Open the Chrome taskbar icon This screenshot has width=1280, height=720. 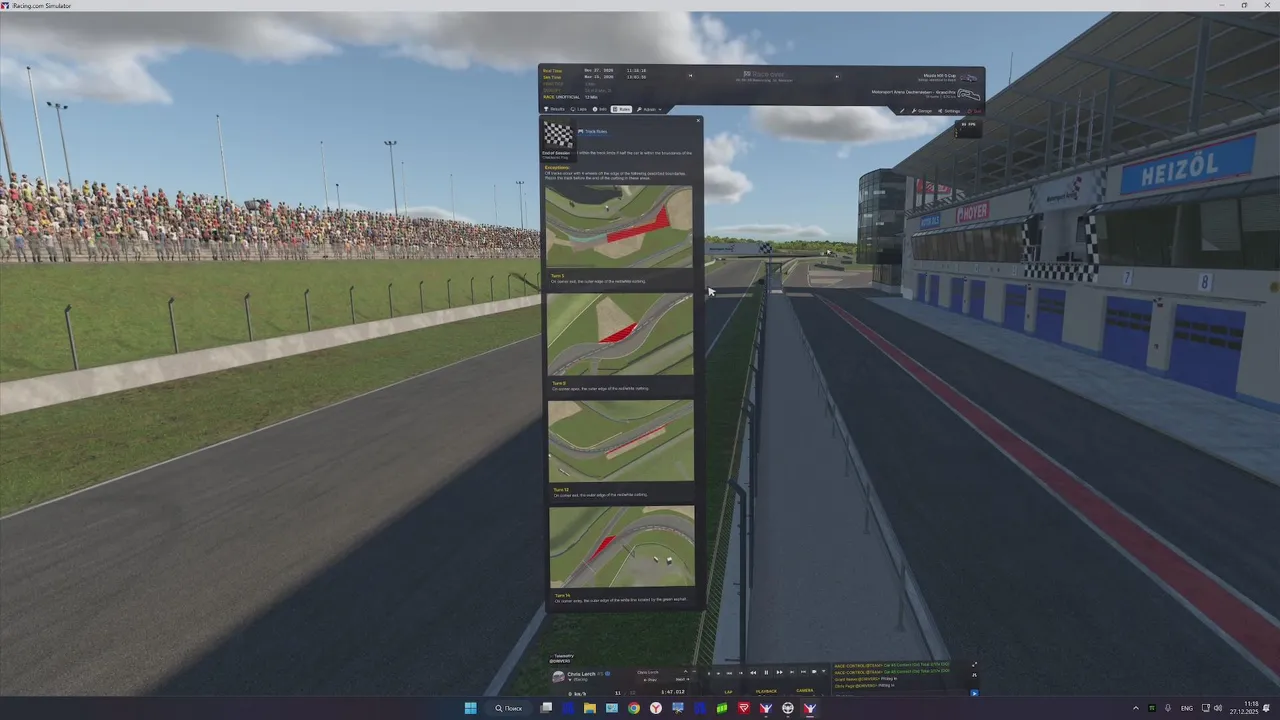[634, 708]
